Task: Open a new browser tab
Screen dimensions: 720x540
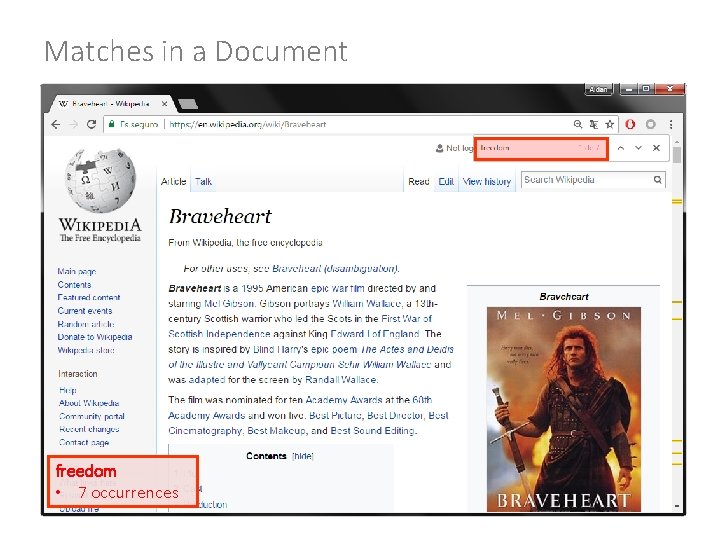Action: tap(188, 104)
